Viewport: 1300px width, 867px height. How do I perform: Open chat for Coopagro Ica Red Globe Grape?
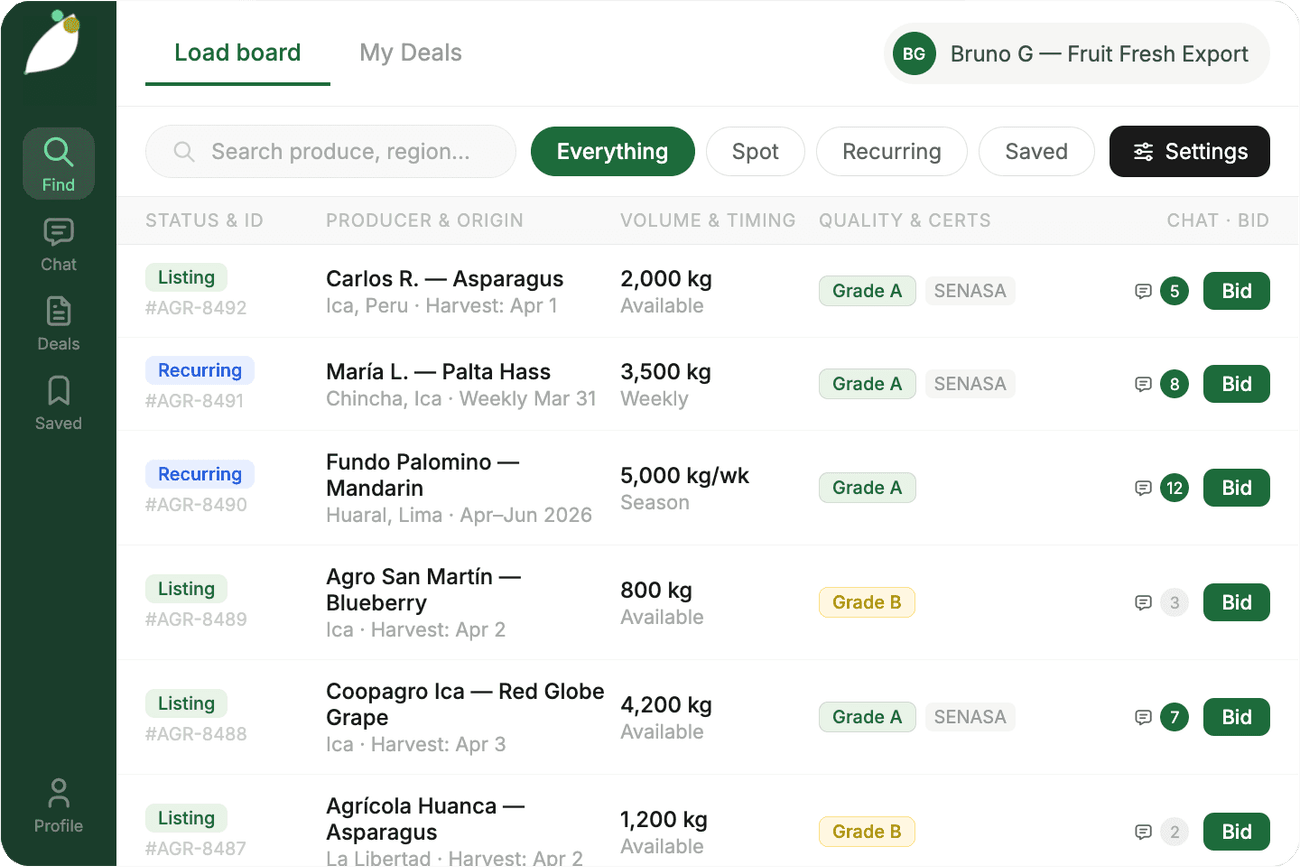click(x=1143, y=718)
